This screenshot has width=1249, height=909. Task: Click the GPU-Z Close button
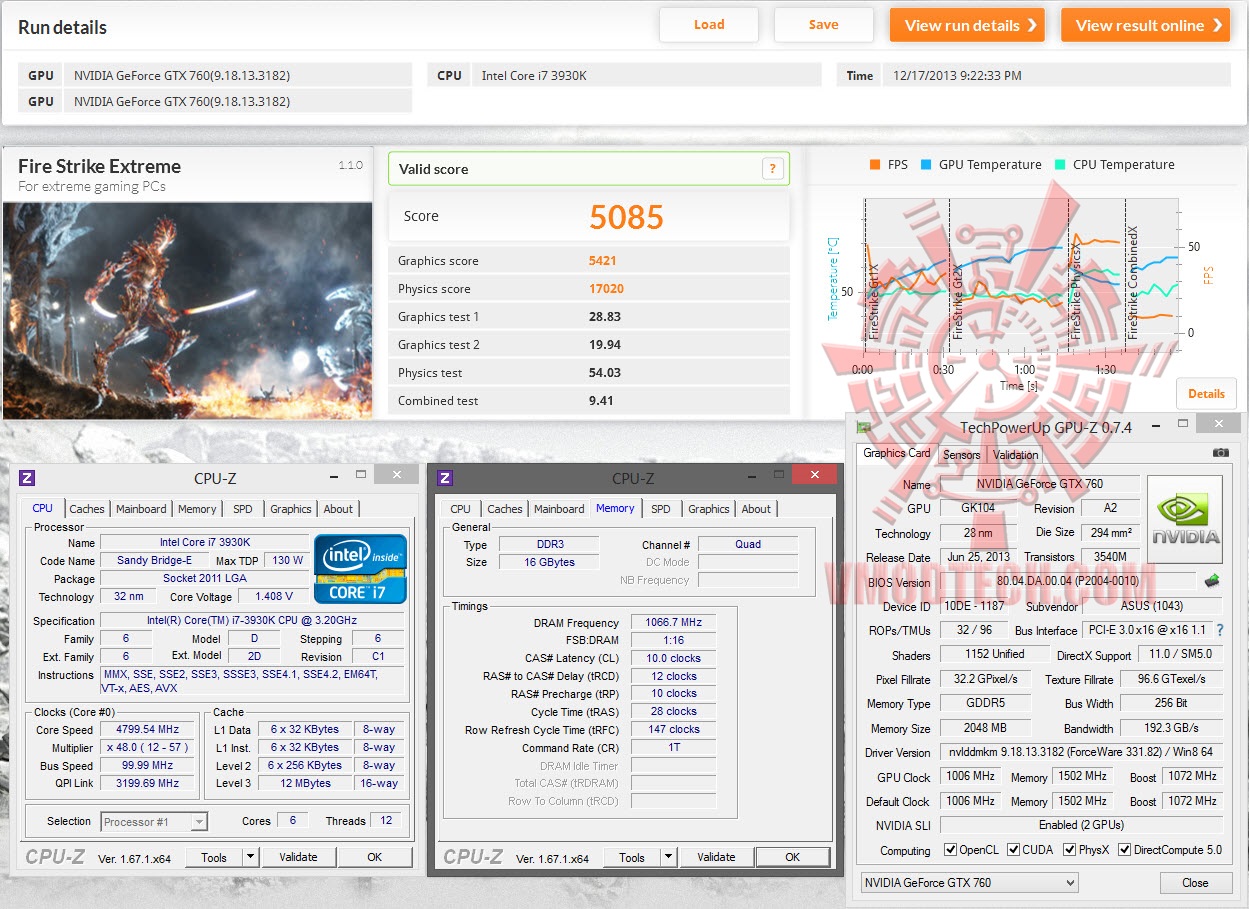(1195, 883)
